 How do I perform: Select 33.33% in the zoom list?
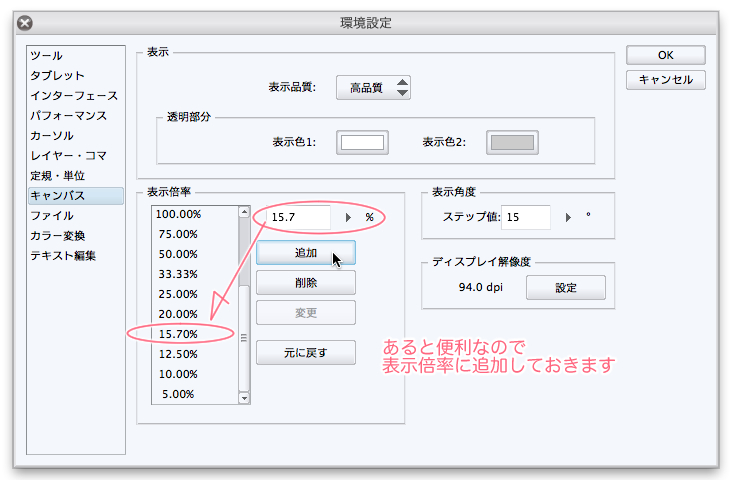(195, 274)
